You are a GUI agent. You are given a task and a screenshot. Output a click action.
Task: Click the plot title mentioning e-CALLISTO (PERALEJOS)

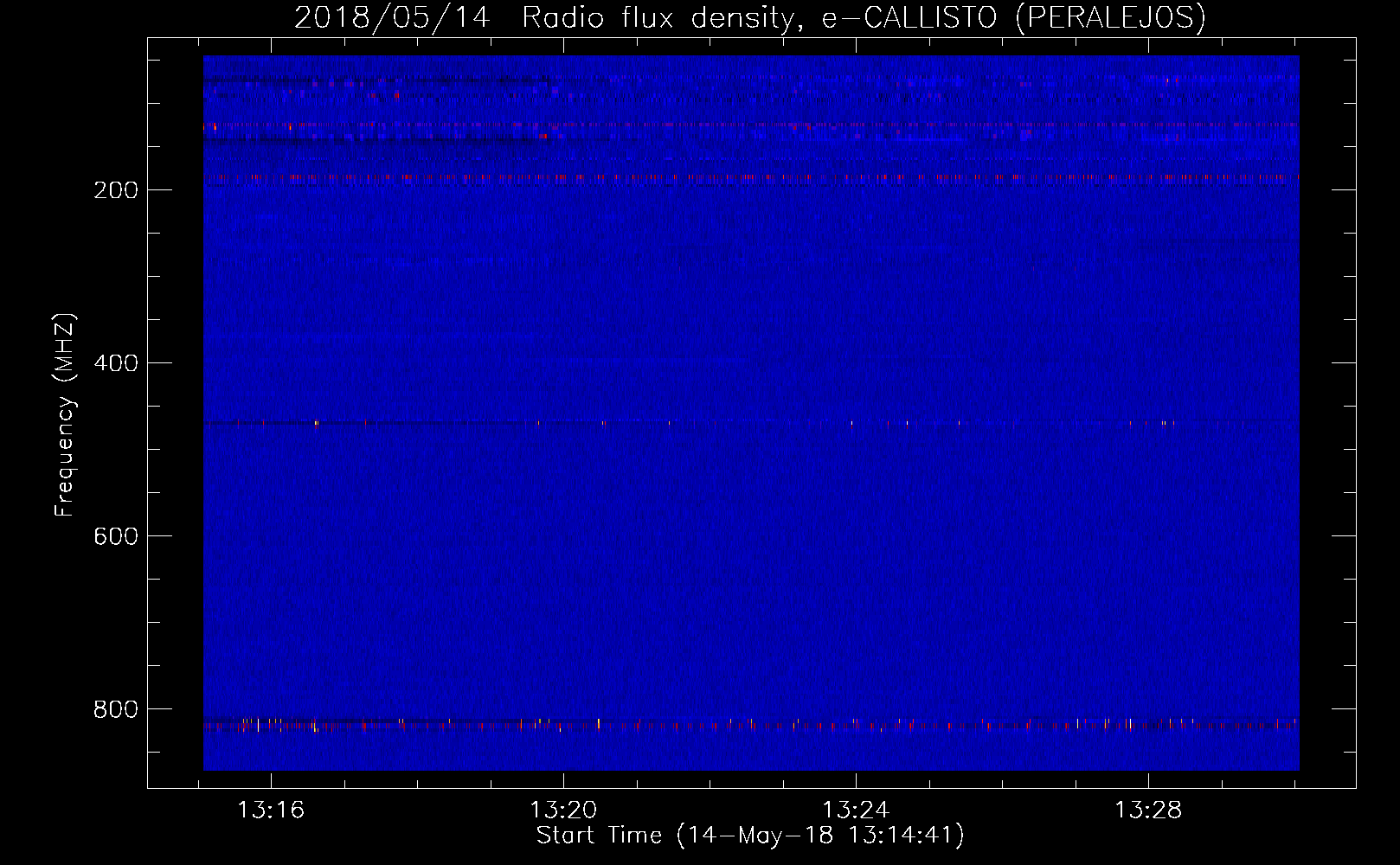pyautogui.click(x=749, y=17)
